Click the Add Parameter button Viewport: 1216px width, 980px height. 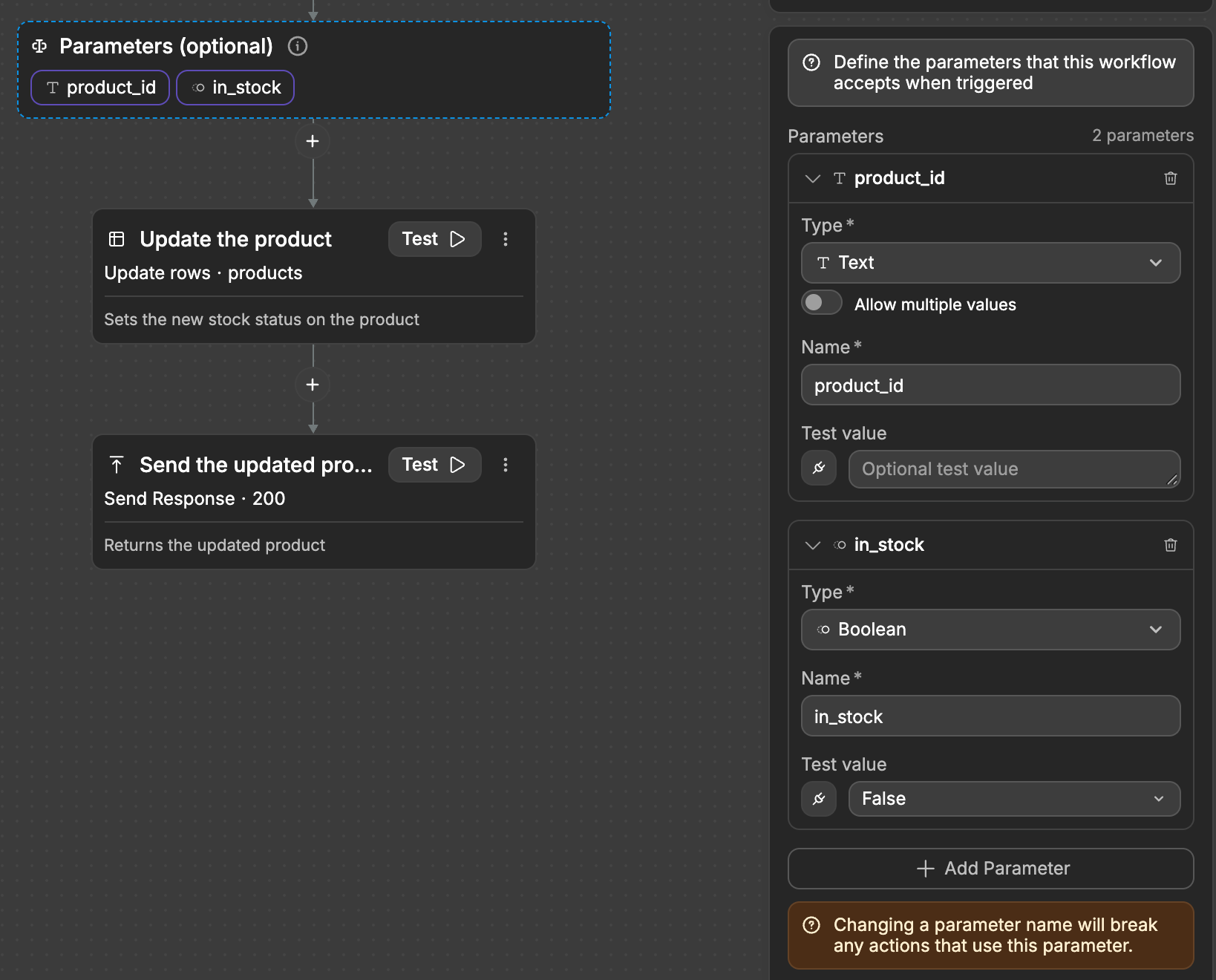(990, 869)
